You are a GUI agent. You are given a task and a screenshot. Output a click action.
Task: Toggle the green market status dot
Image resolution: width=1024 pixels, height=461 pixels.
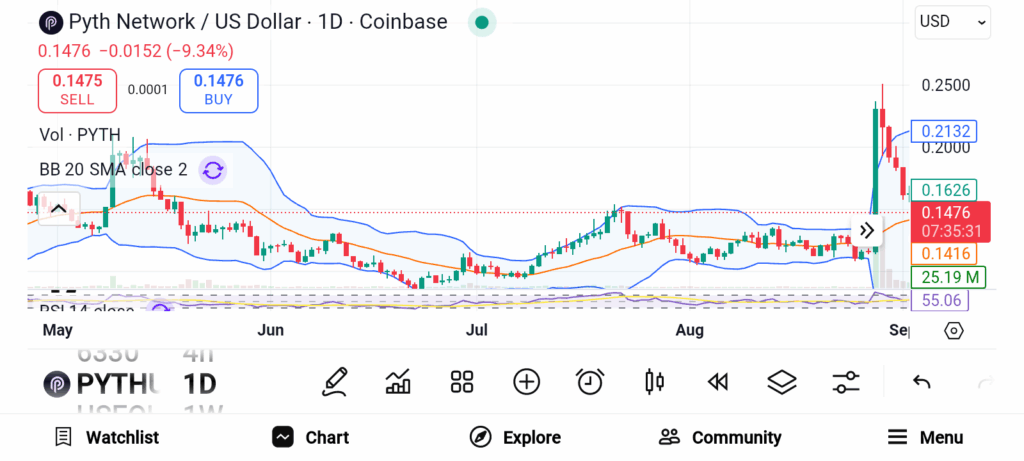pyautogui.click(x=482, y=22)
